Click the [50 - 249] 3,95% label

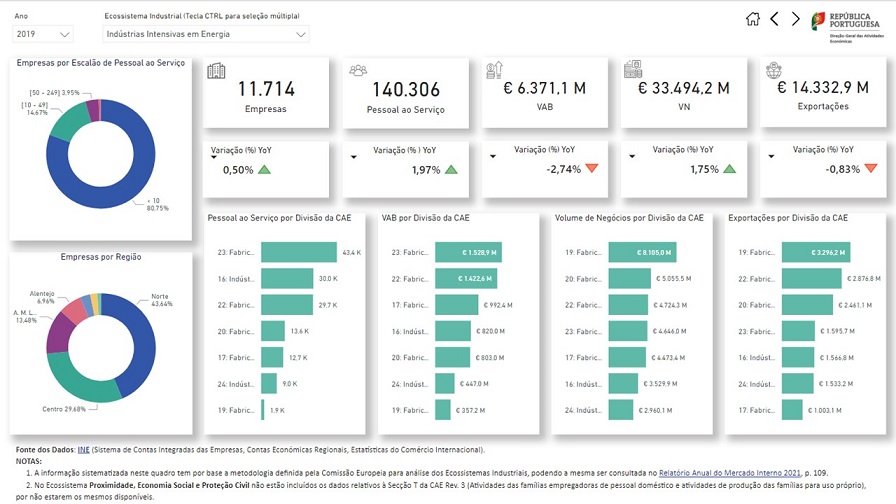coord(55,93)
